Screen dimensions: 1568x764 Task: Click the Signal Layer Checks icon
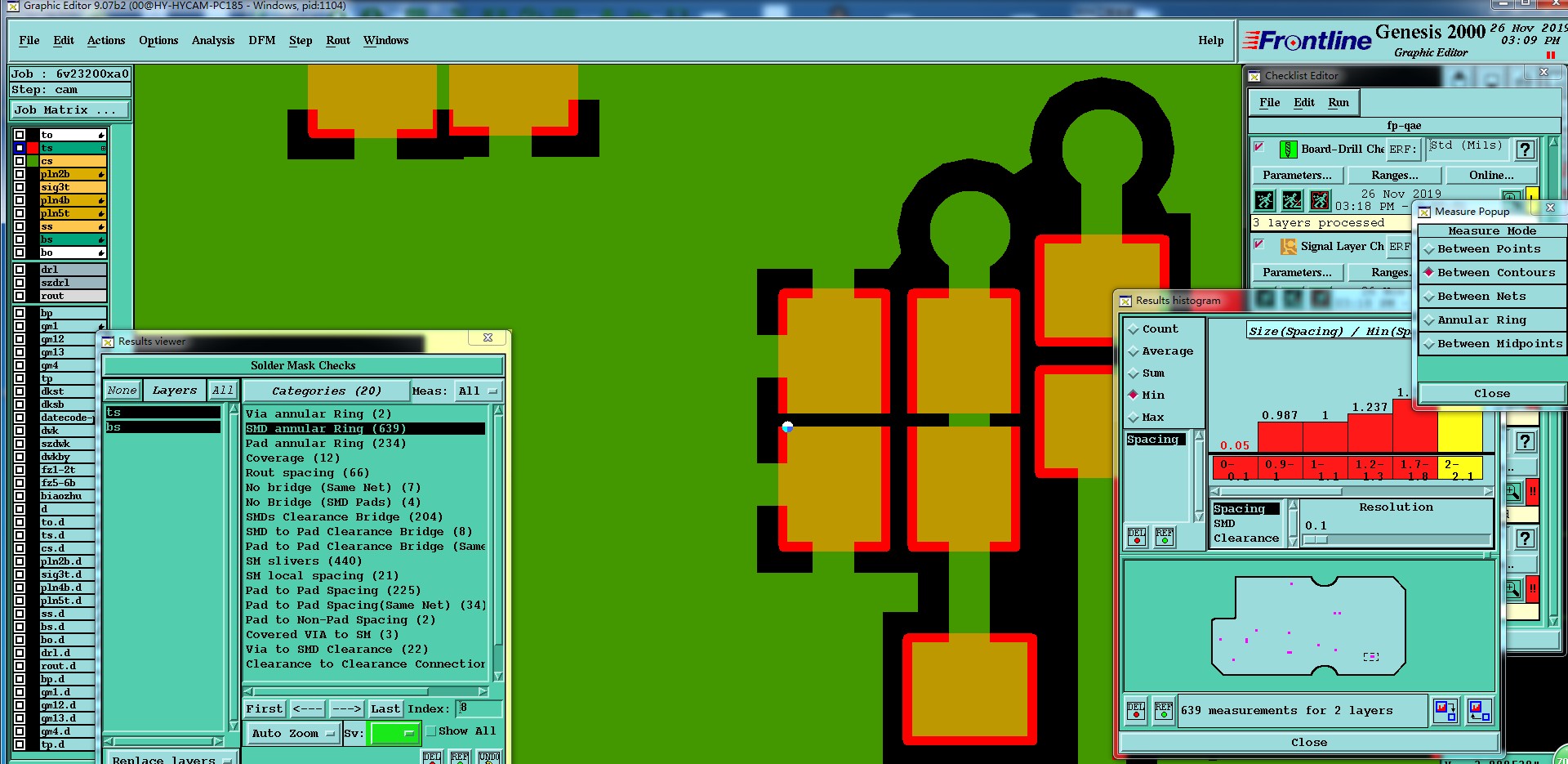point(1288,247)
